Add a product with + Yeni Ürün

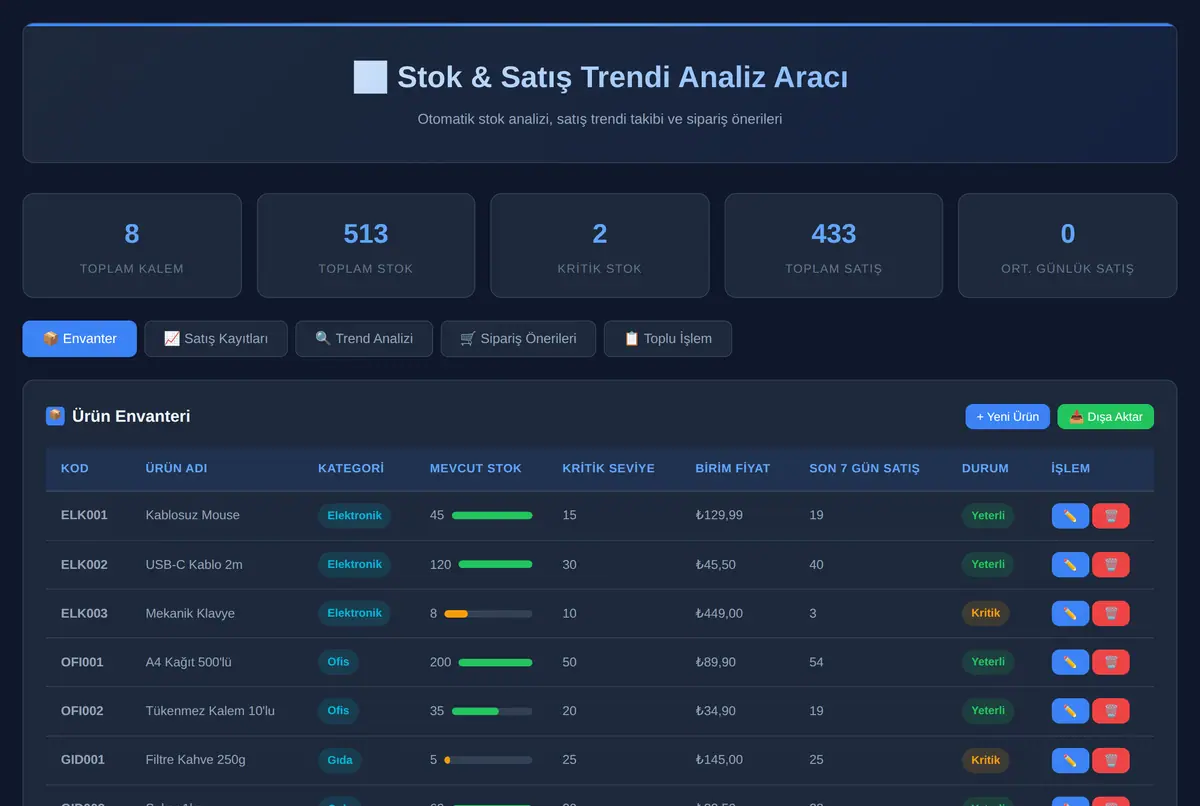[x=1008, y=417]
